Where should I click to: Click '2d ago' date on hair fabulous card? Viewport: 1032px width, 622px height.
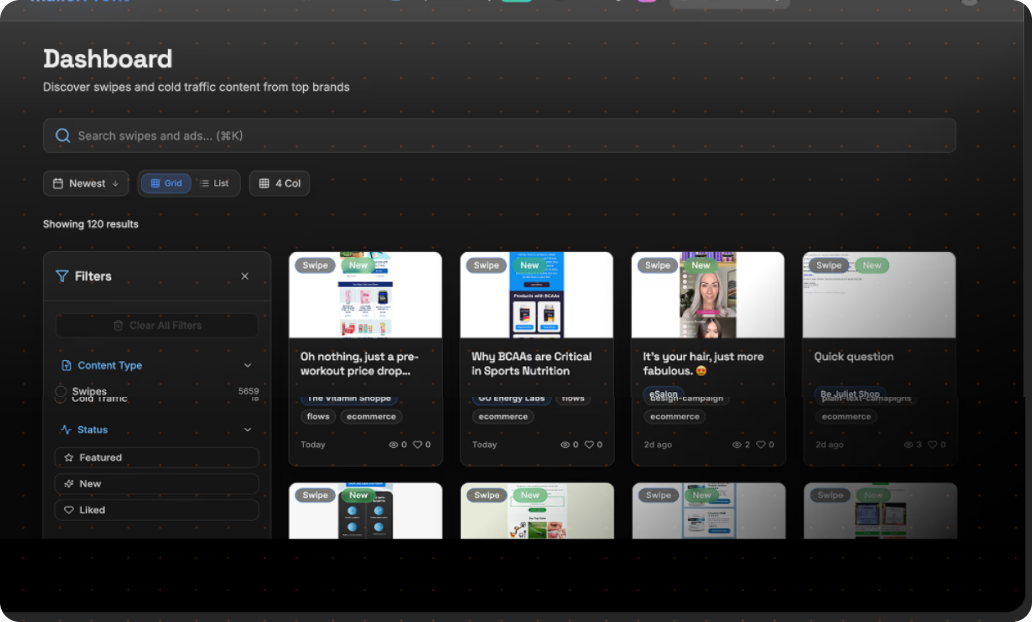tap(658, 445)
